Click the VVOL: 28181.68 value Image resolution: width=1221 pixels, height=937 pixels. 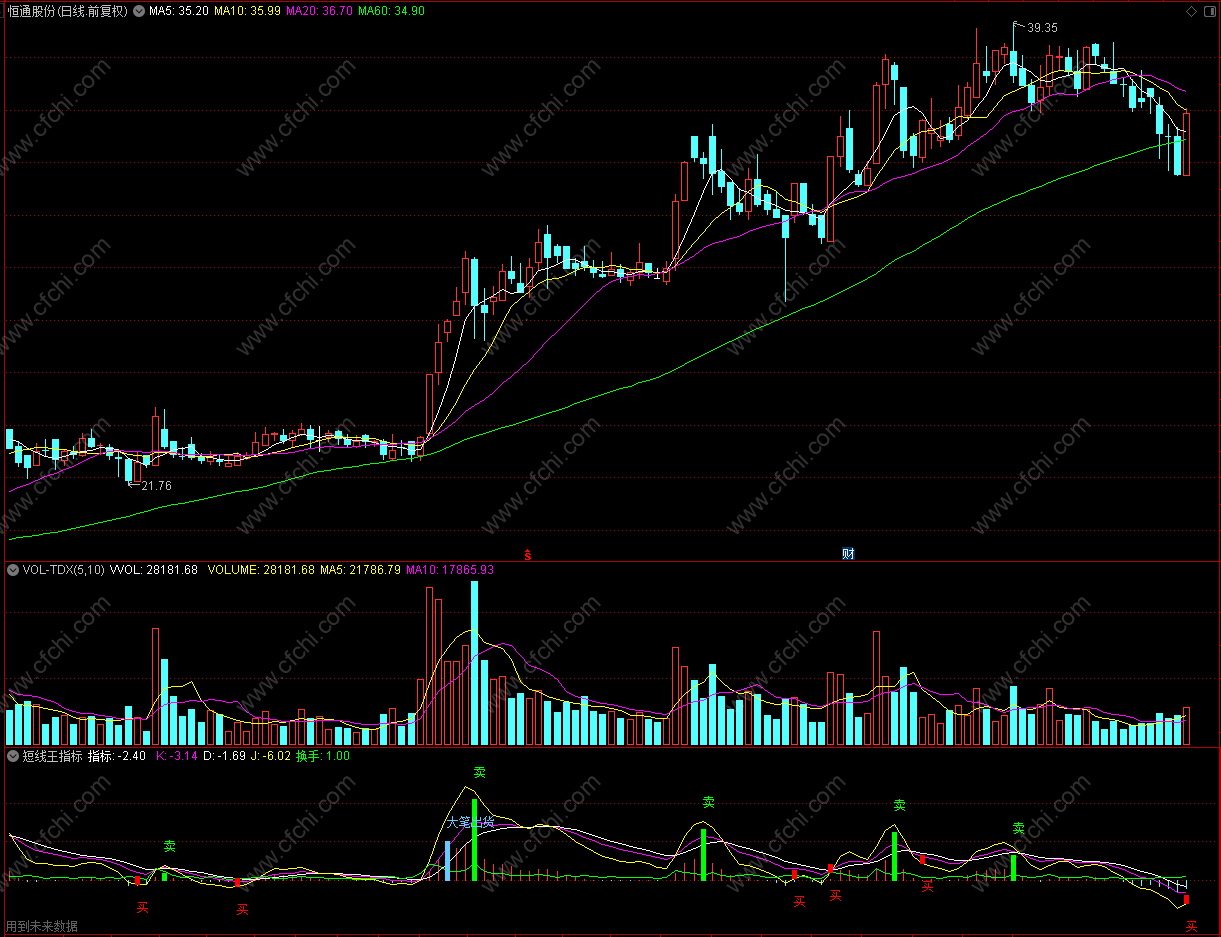154,570
